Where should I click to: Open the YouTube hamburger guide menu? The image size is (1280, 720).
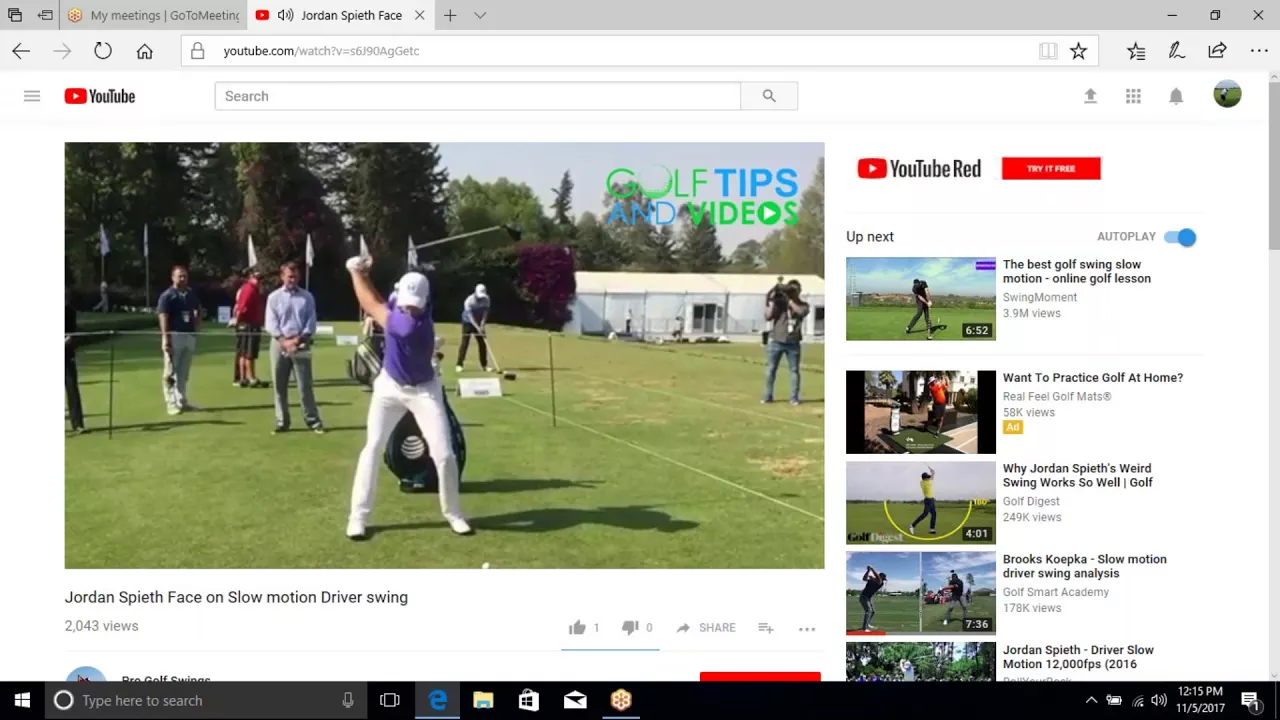coord(32,96)
